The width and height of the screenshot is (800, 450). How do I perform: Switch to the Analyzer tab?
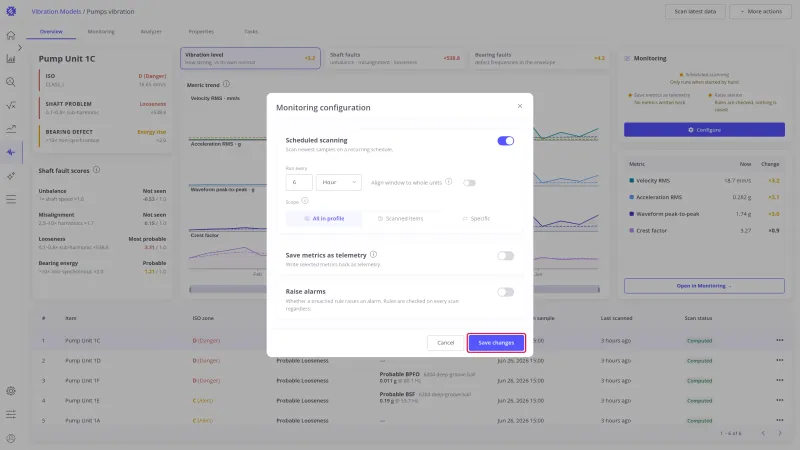[151, 32]
